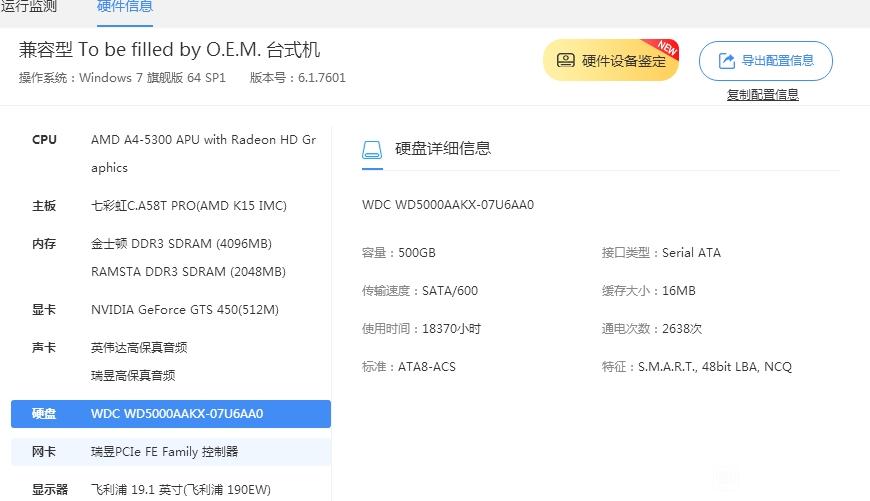Select the 网卡 row
The image size is (870, 501).
click(x=171, y=452)
